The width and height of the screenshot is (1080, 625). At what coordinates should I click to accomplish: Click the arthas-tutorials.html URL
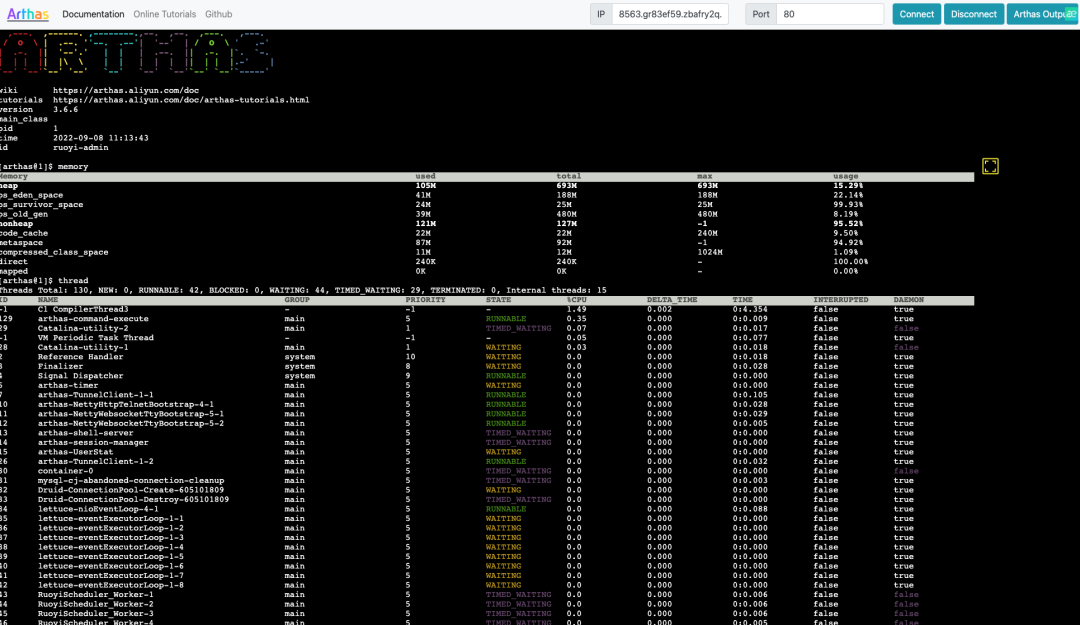click(181, 100)
